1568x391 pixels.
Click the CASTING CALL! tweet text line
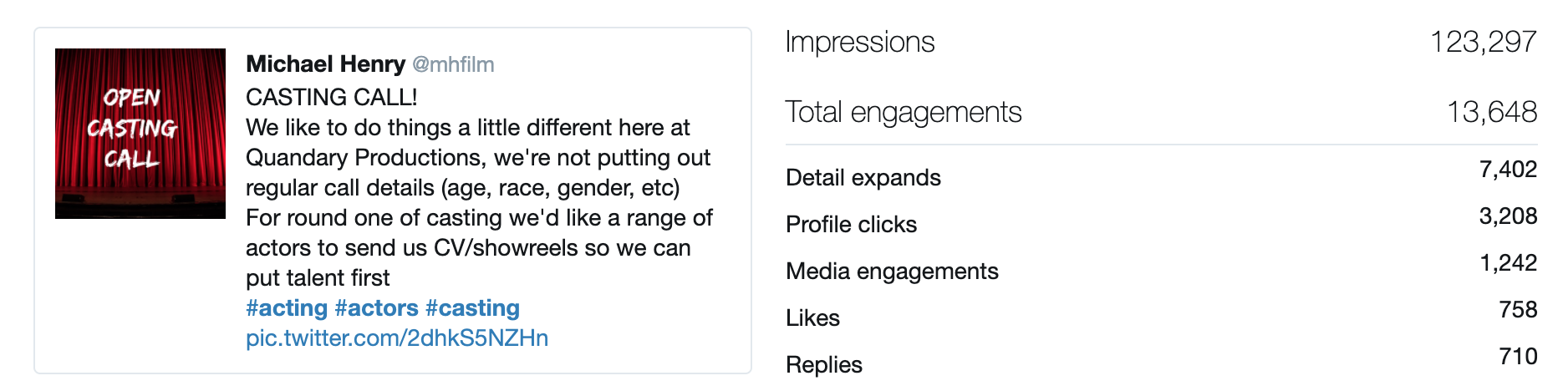click(x=332, y=98)
